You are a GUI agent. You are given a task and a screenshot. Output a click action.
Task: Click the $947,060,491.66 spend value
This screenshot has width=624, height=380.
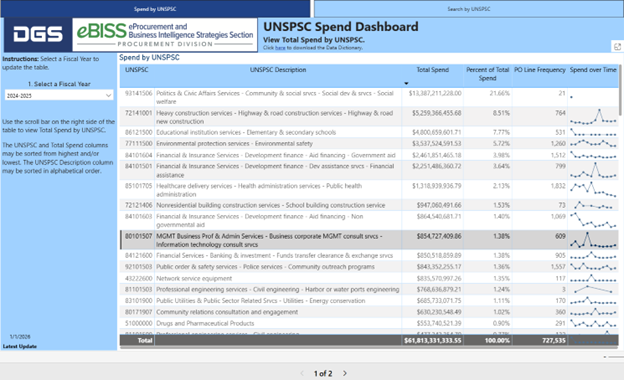pyautogui.click(x=439, y=205)
